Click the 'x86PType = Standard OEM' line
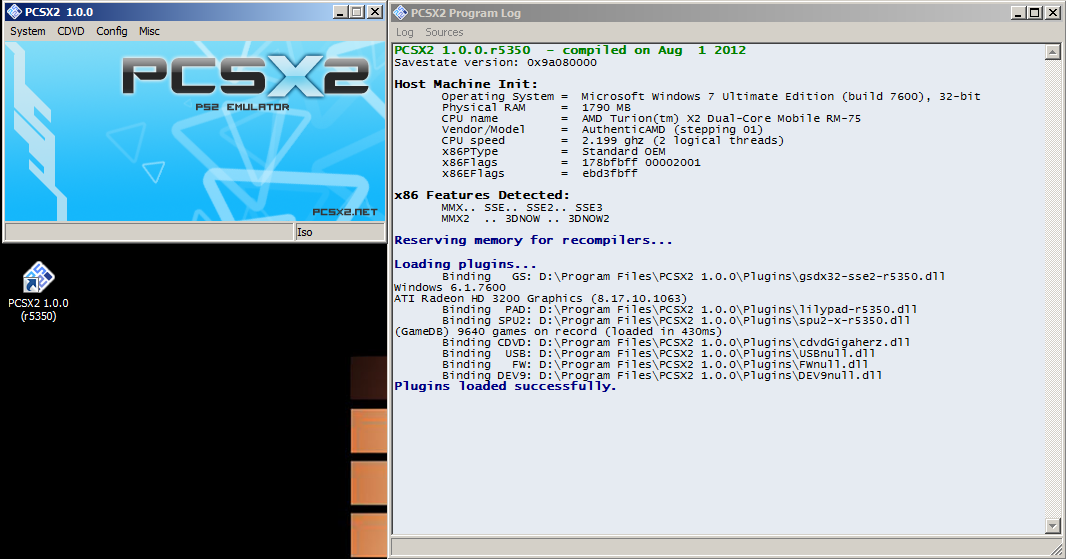1066x559 pixels. (x=553, y=152)
